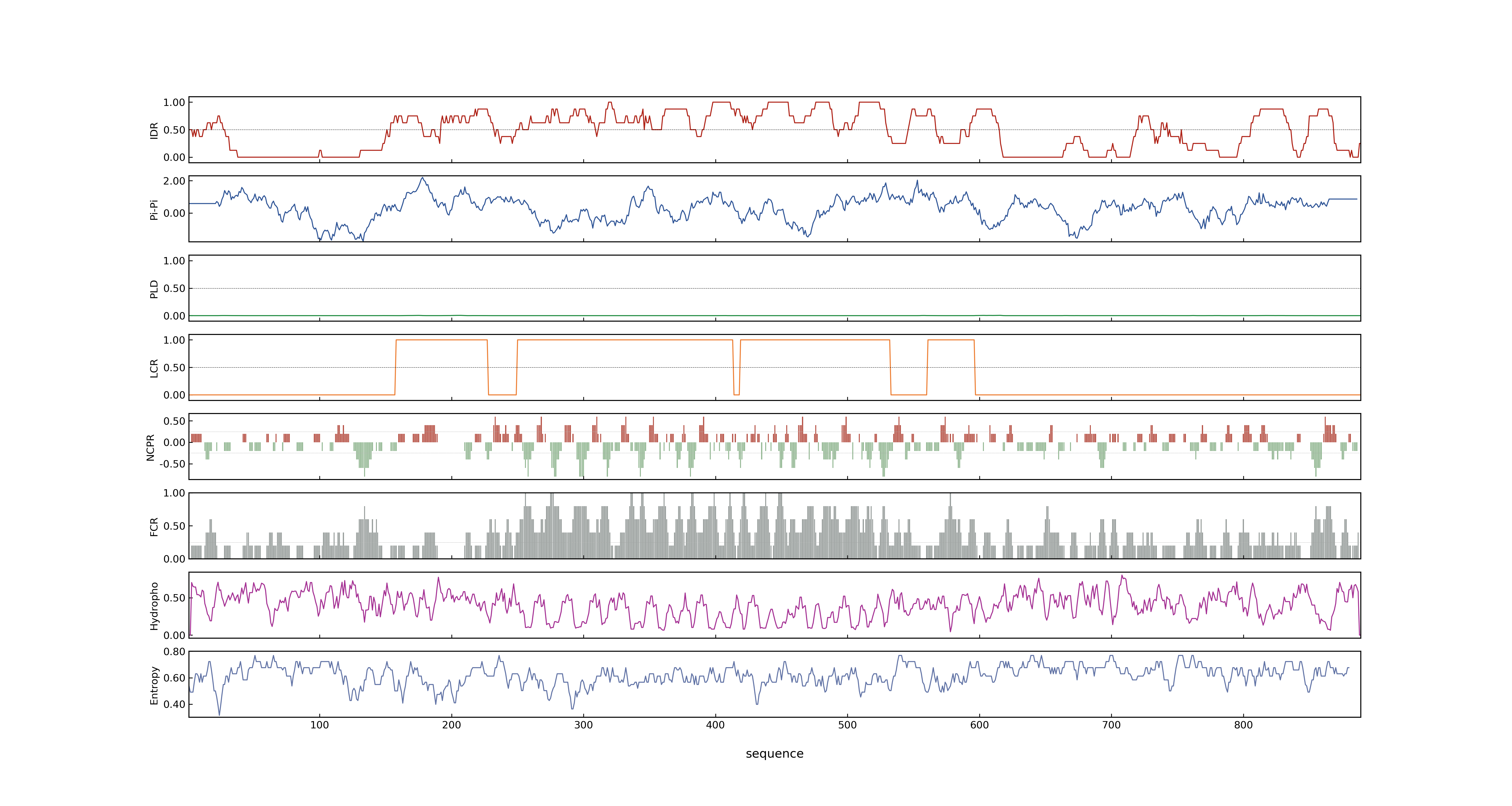
Task: Click x-axis tick label 700
Action: click(1112, 725)
